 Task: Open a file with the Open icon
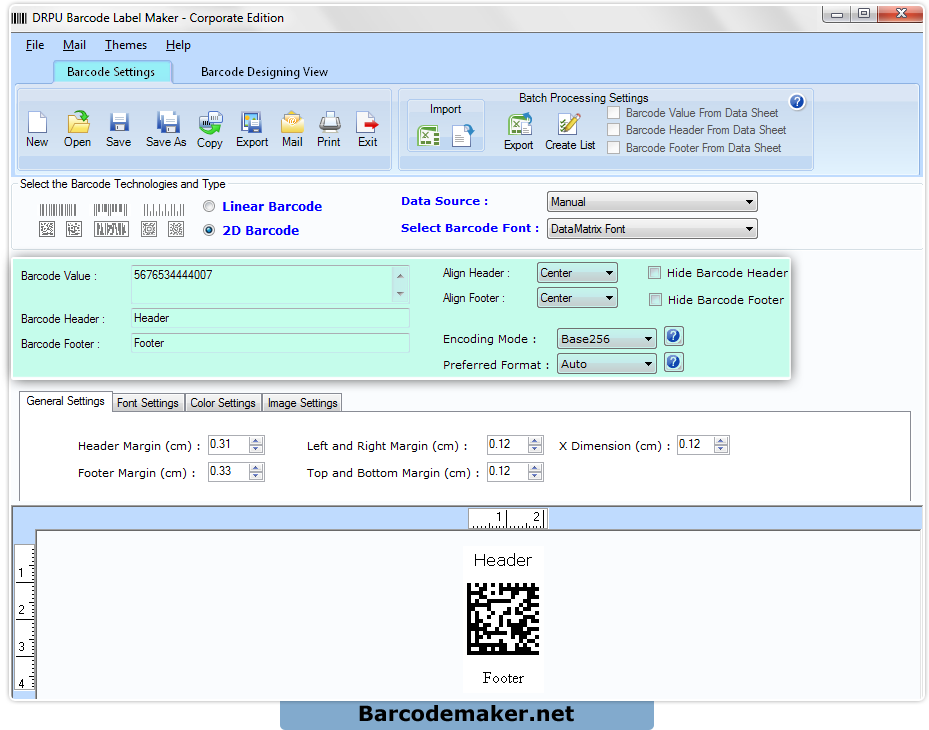(78, 123)
